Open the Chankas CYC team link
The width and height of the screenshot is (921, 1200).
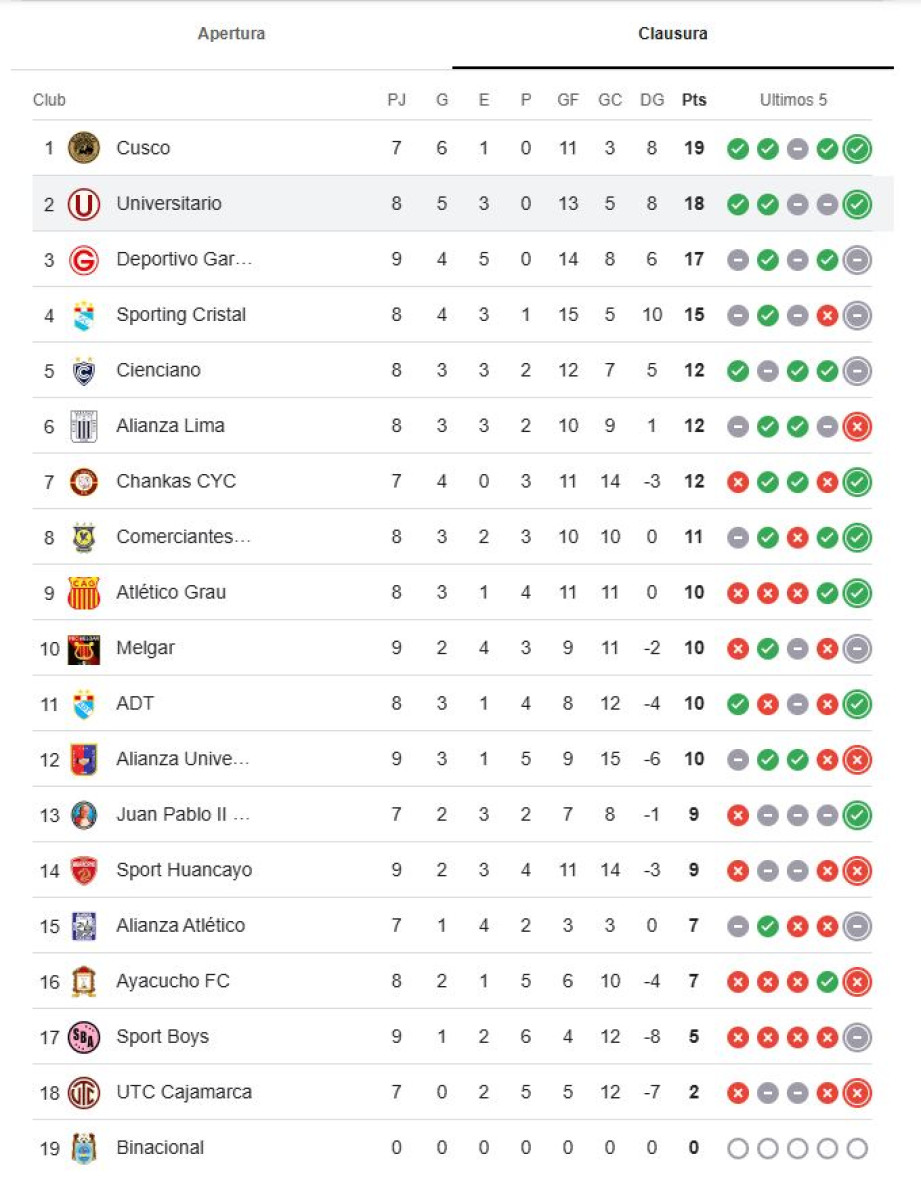(176, 481)
